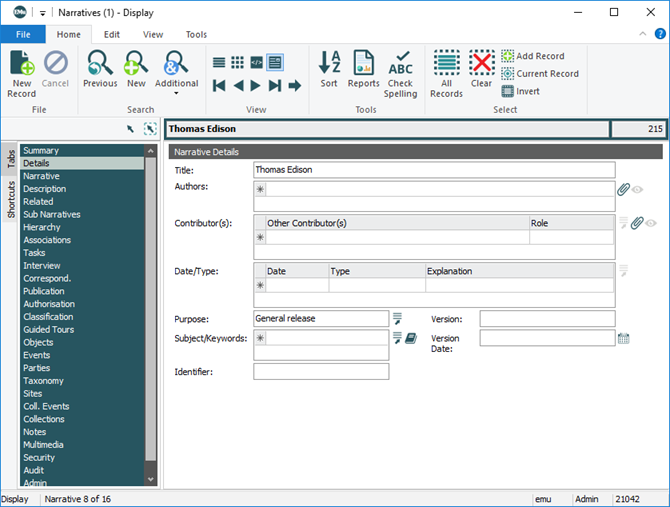Open the calendar picker for Version Date

[624, 339]
